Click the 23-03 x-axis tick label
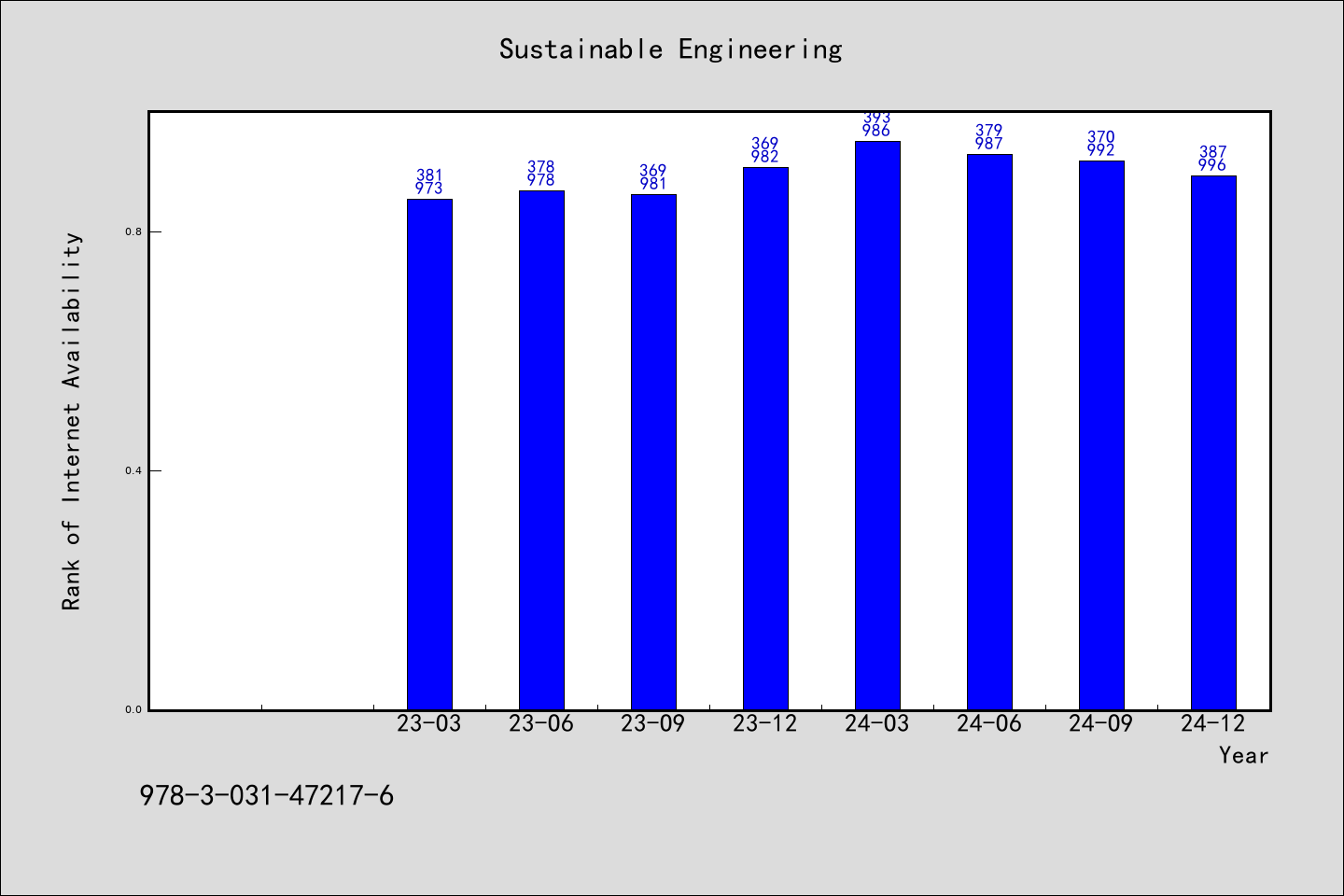Screen dimensions: 1344x896 click(x=429, y=723)
